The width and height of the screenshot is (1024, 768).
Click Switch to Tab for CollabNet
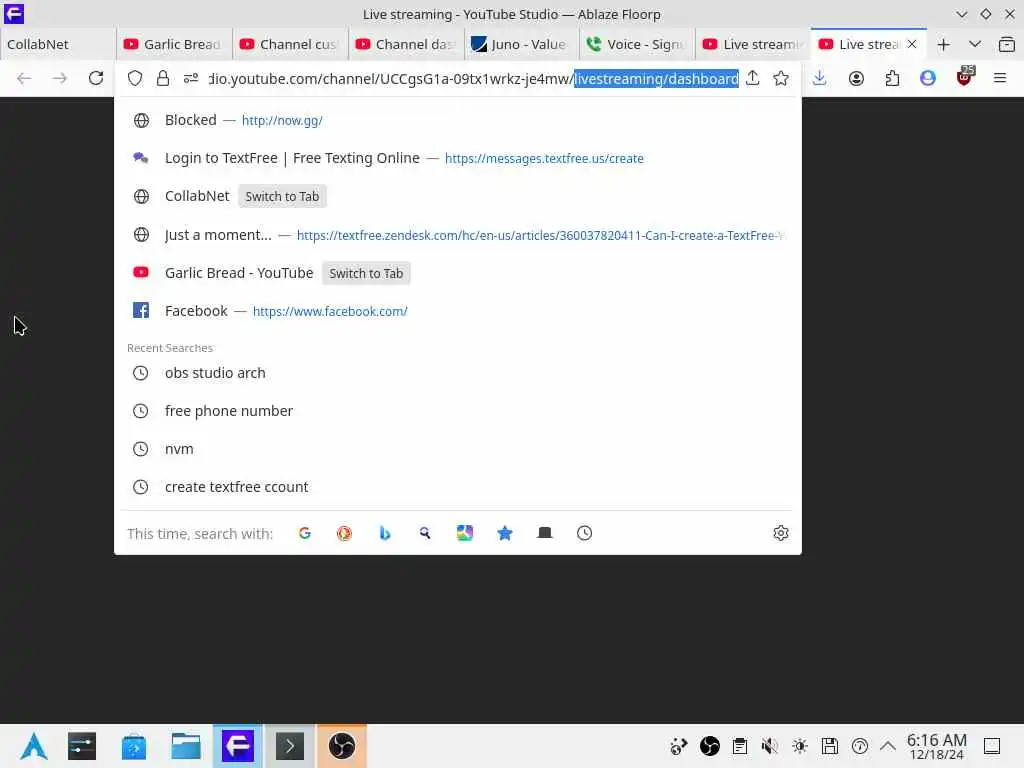point(282,197)
